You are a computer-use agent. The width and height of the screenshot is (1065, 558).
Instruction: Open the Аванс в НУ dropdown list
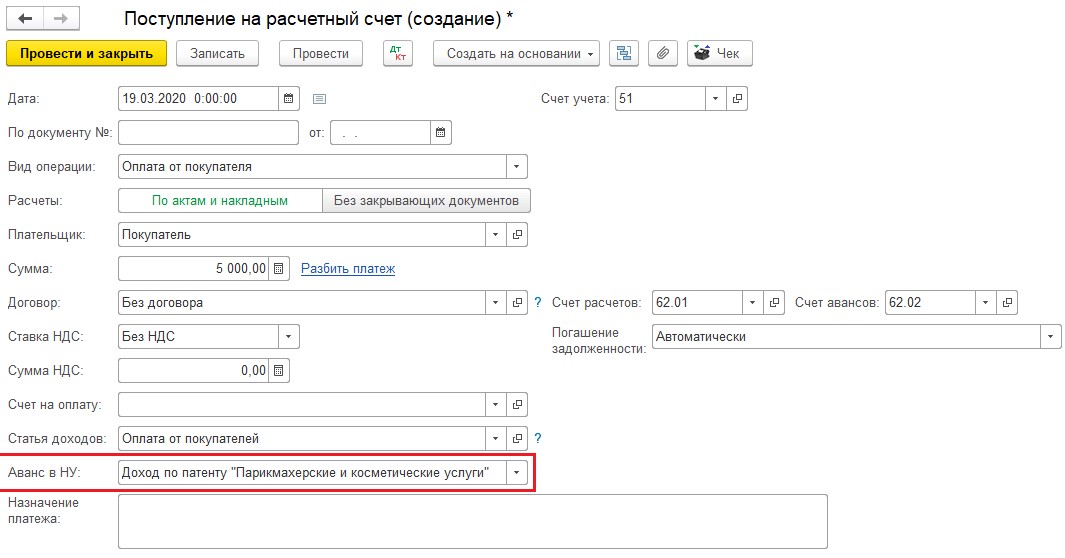[x=517, y=473]
